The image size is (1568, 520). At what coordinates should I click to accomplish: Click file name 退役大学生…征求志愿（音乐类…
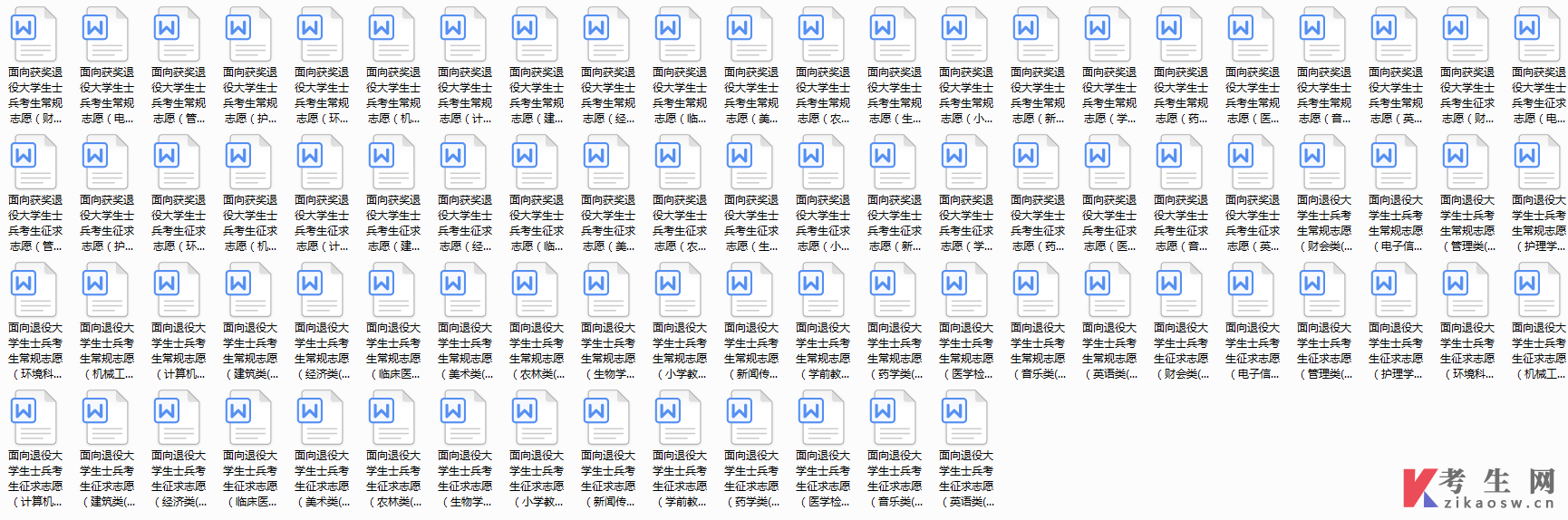coord(895,478)
